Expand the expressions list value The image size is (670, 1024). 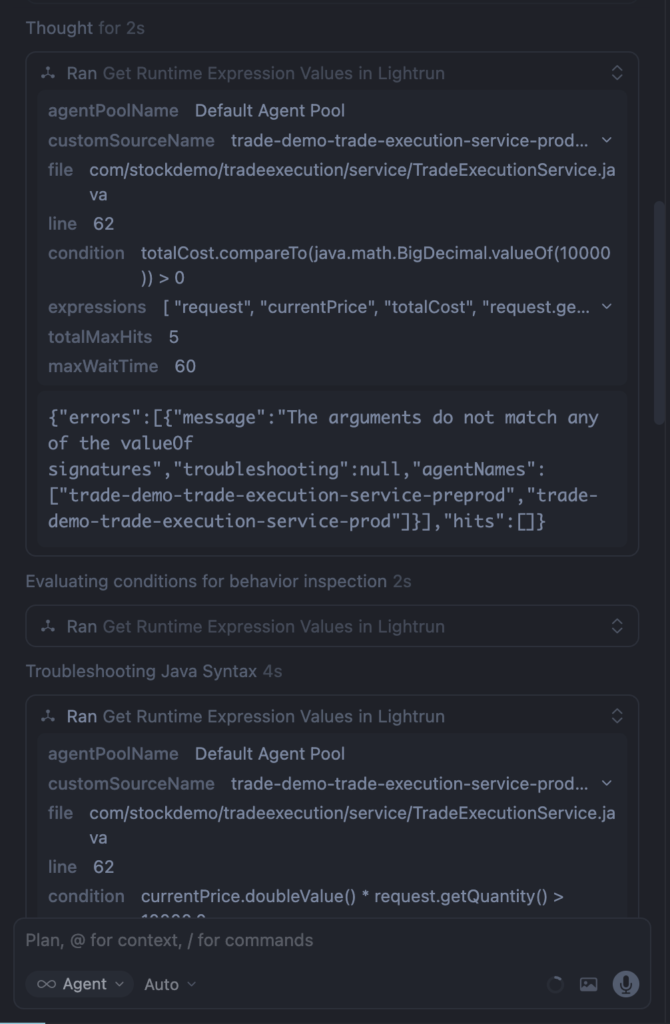click(607, 307)
